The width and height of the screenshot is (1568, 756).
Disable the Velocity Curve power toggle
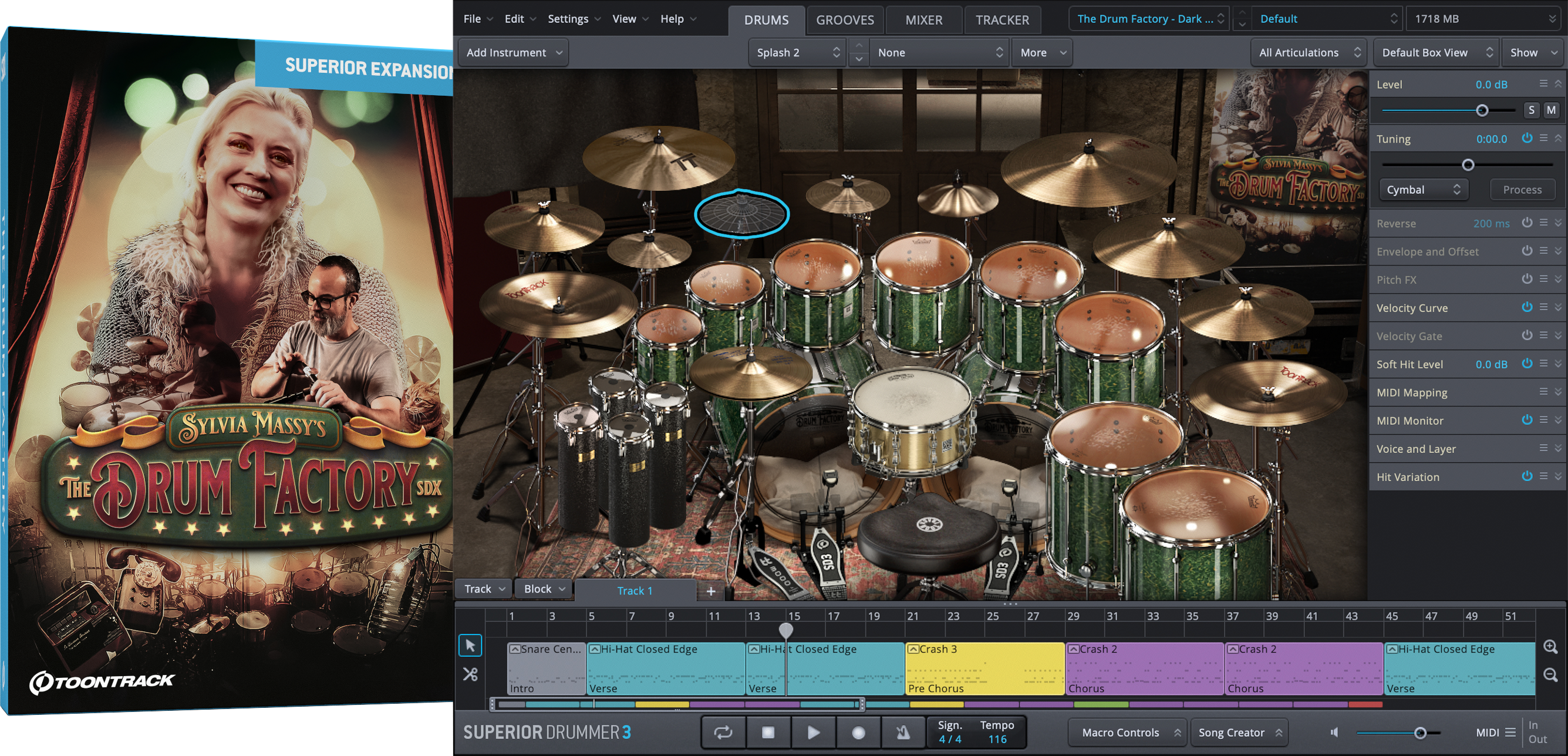[1528, 307]
